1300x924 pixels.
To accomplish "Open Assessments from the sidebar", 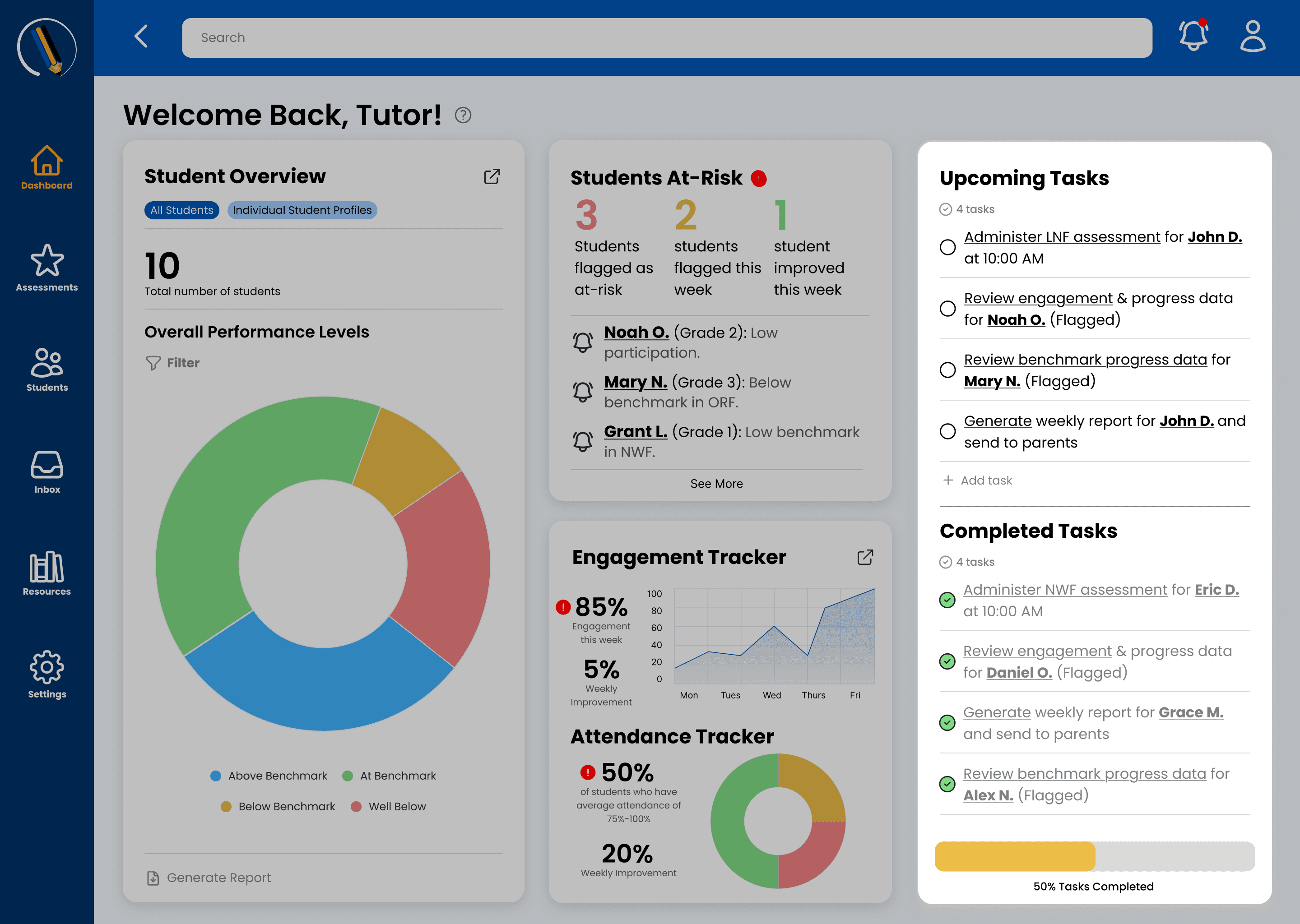I will (x=46, y=268).
